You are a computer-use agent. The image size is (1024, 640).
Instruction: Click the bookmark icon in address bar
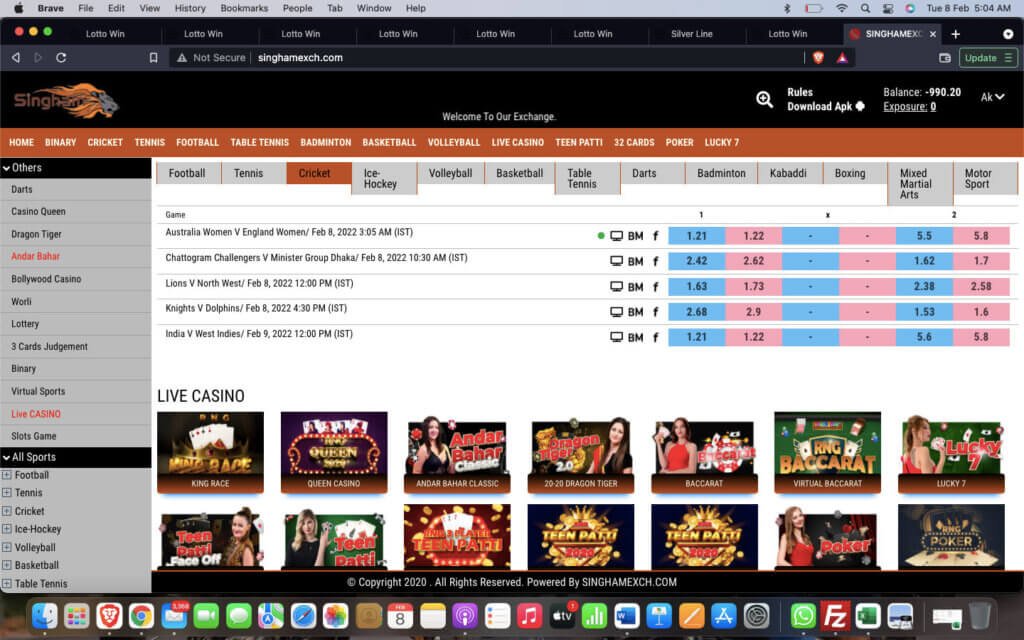(x=153, y=58)
